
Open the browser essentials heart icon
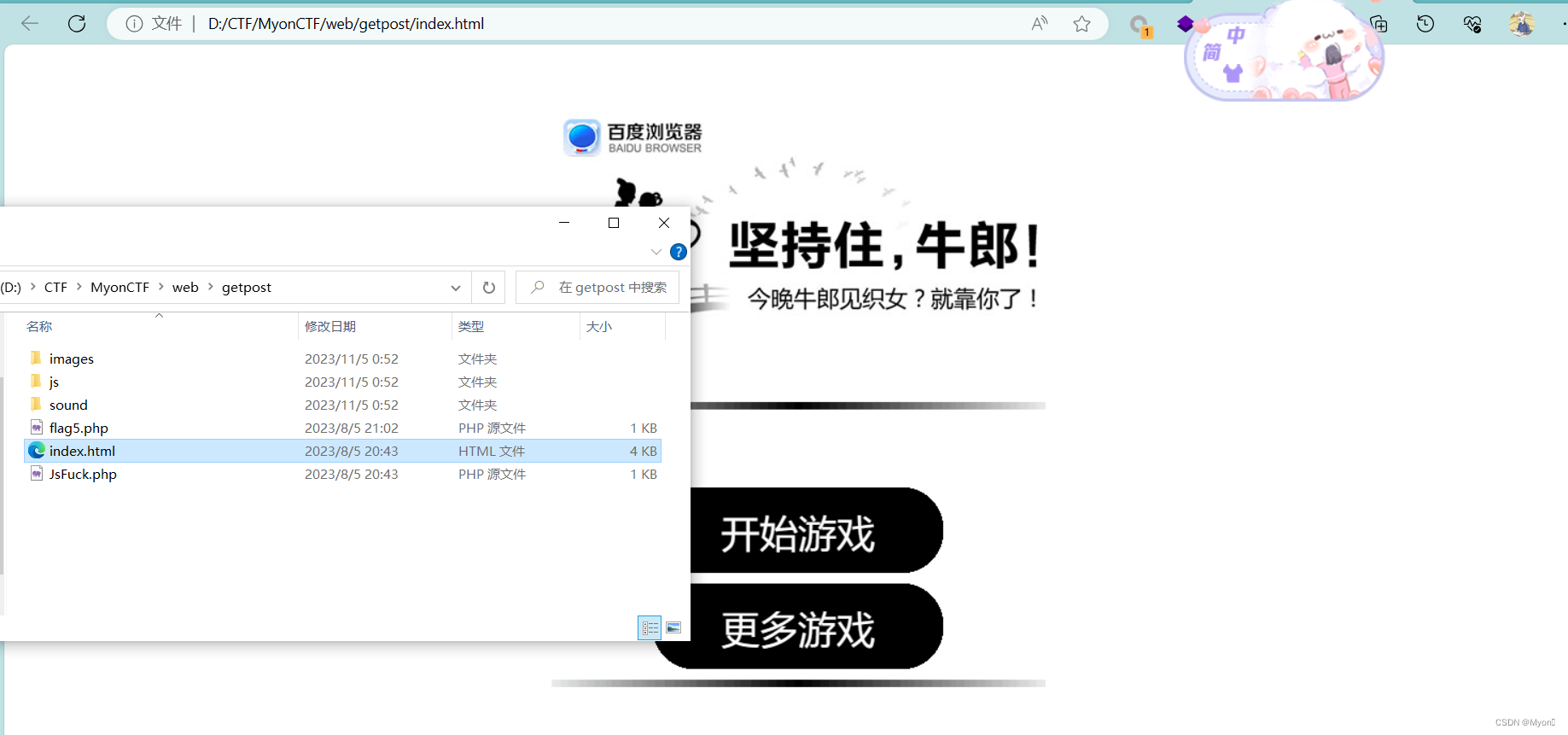pyautogui.click(x=1472, y=24)
